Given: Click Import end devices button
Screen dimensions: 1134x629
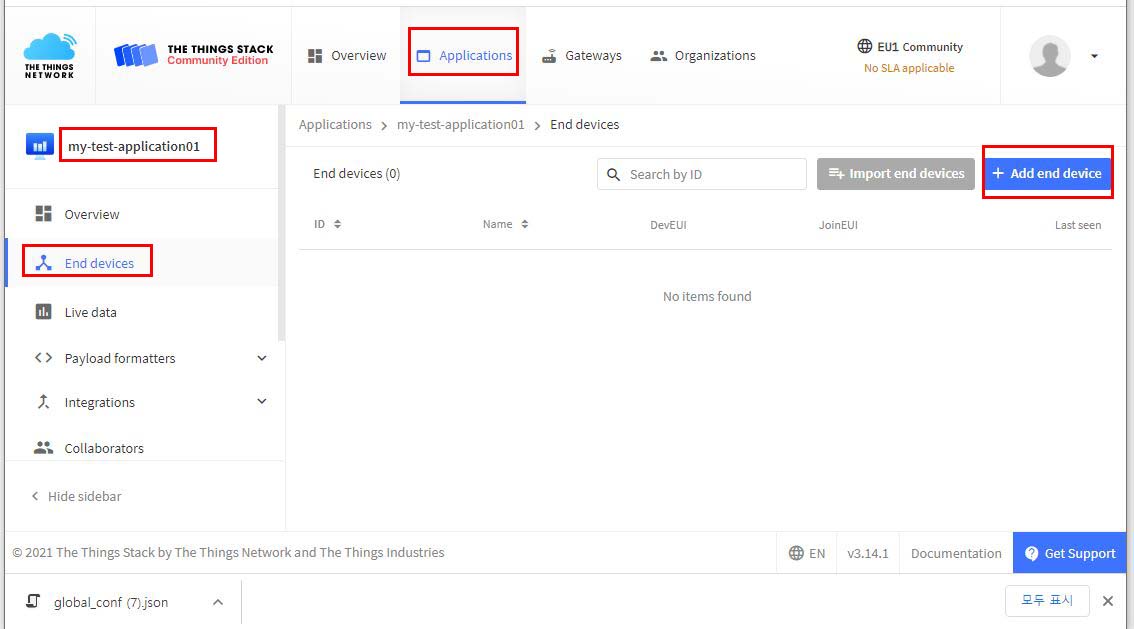Looking at the screenshot, I should (x=895, y=174).
